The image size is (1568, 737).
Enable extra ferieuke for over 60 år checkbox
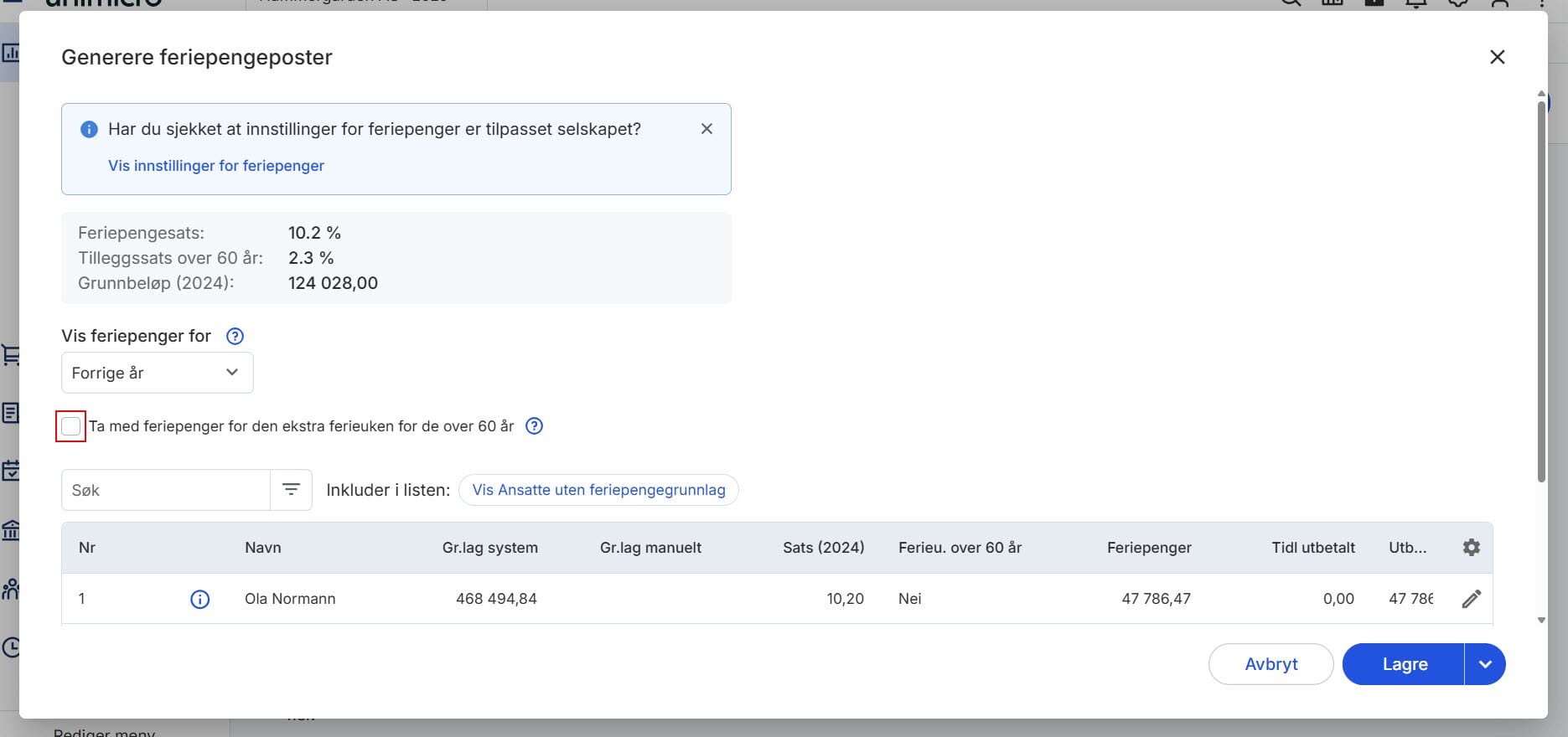(x=71, y=426)
